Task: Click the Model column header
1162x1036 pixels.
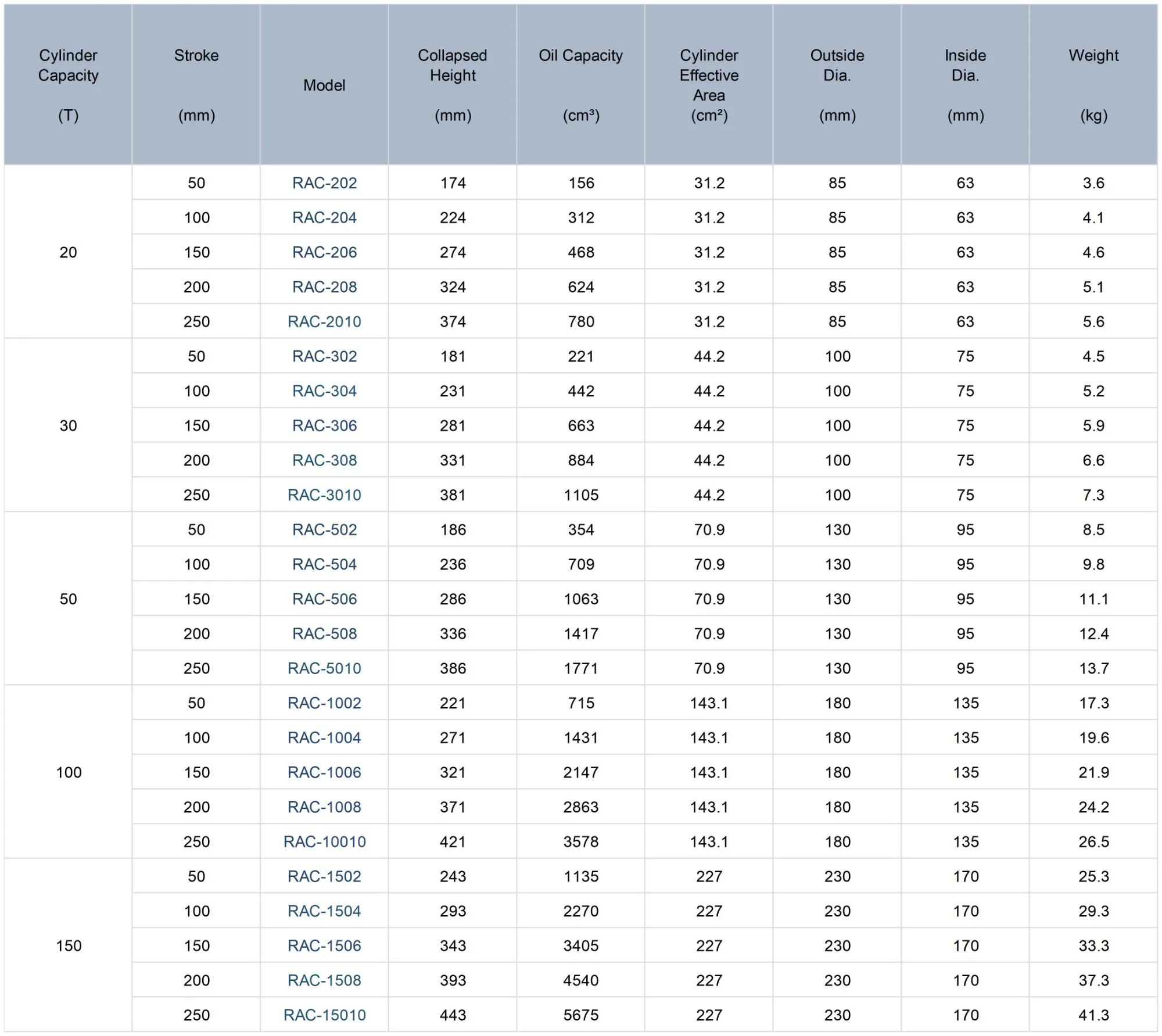Action: click(324, 85)
